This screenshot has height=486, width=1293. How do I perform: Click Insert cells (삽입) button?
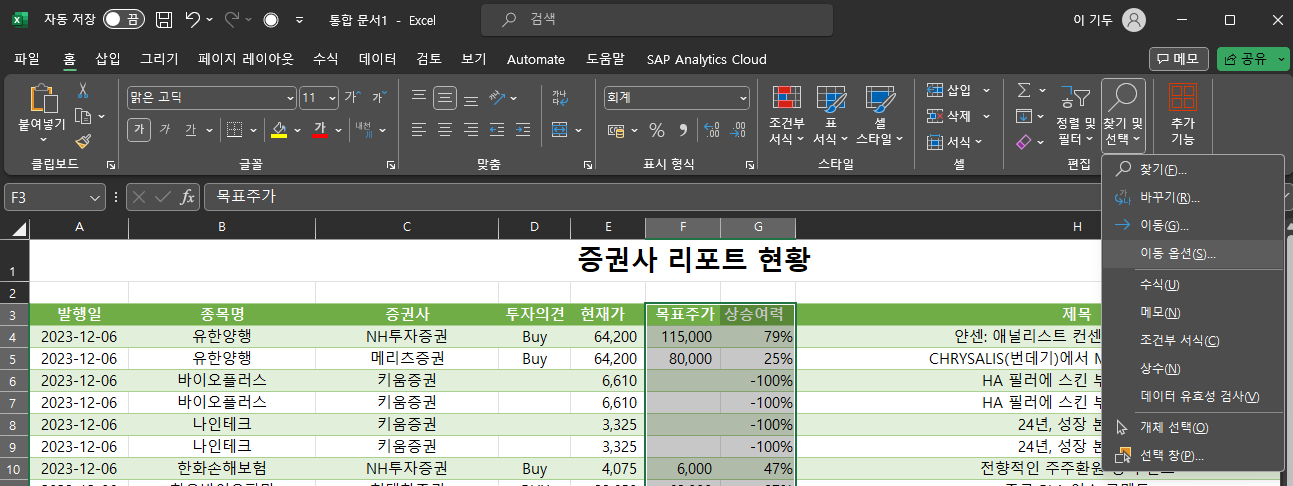tap(951, 90)
